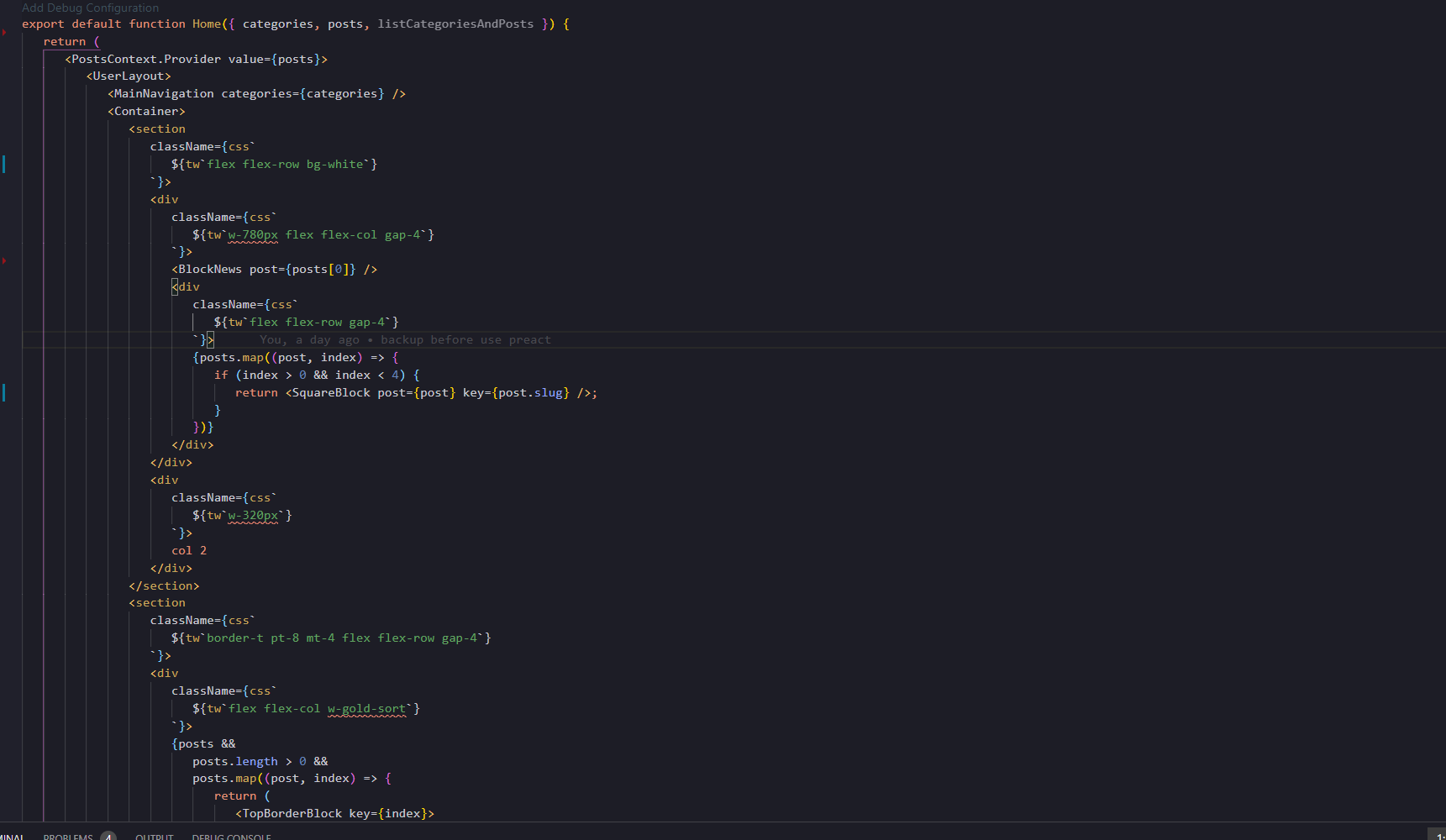Switch to the DEBUG CONSOLE tab

232,836
